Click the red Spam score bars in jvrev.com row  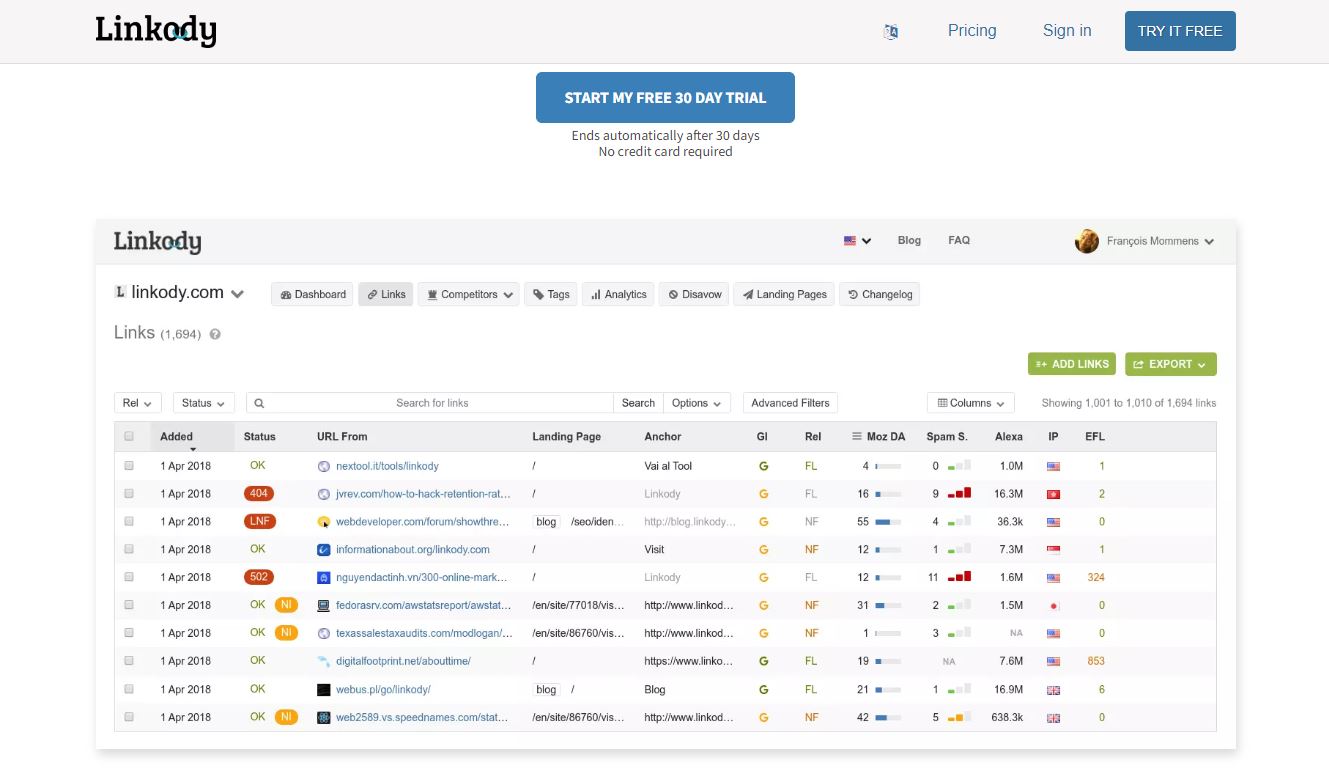tap(958, 494)
